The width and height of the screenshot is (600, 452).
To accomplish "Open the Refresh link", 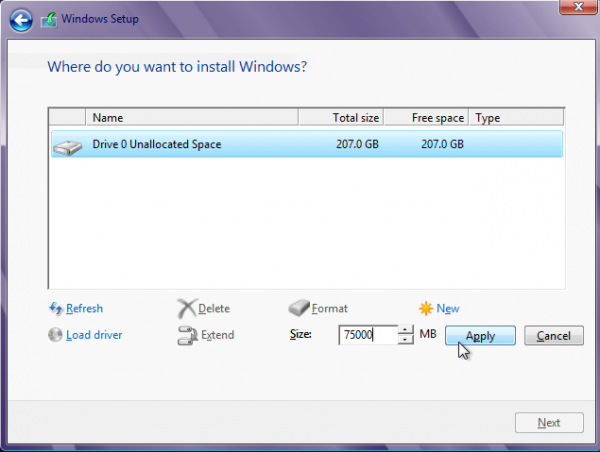I will (84, 308).
